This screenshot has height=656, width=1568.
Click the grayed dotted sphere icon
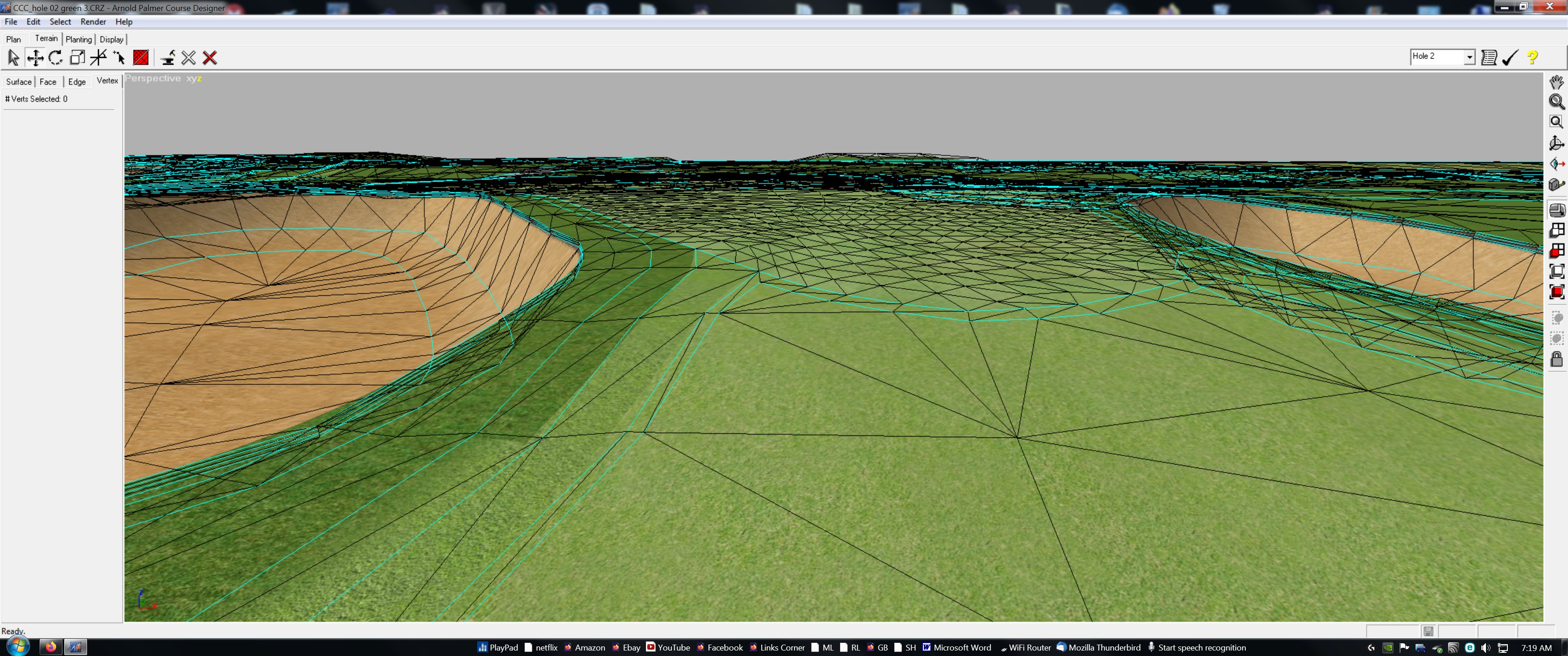(x=1557, y=338)
